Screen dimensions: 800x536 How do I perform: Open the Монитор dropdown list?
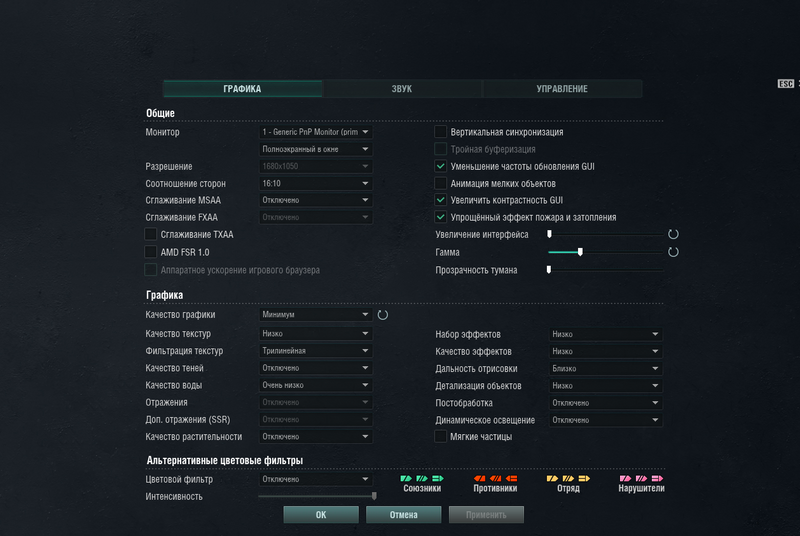pos(315,132)
